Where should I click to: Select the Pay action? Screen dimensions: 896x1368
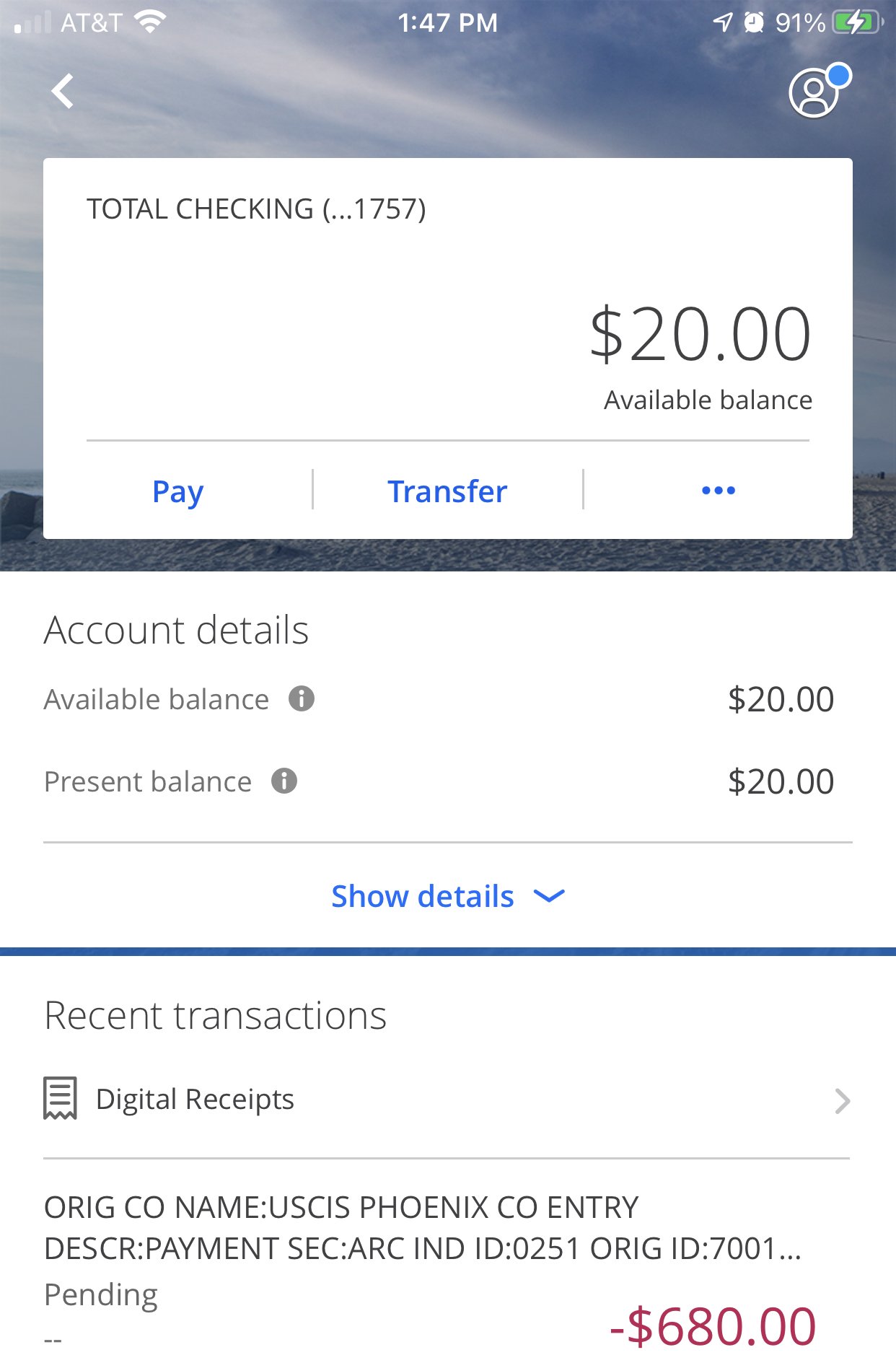(177, 491)
